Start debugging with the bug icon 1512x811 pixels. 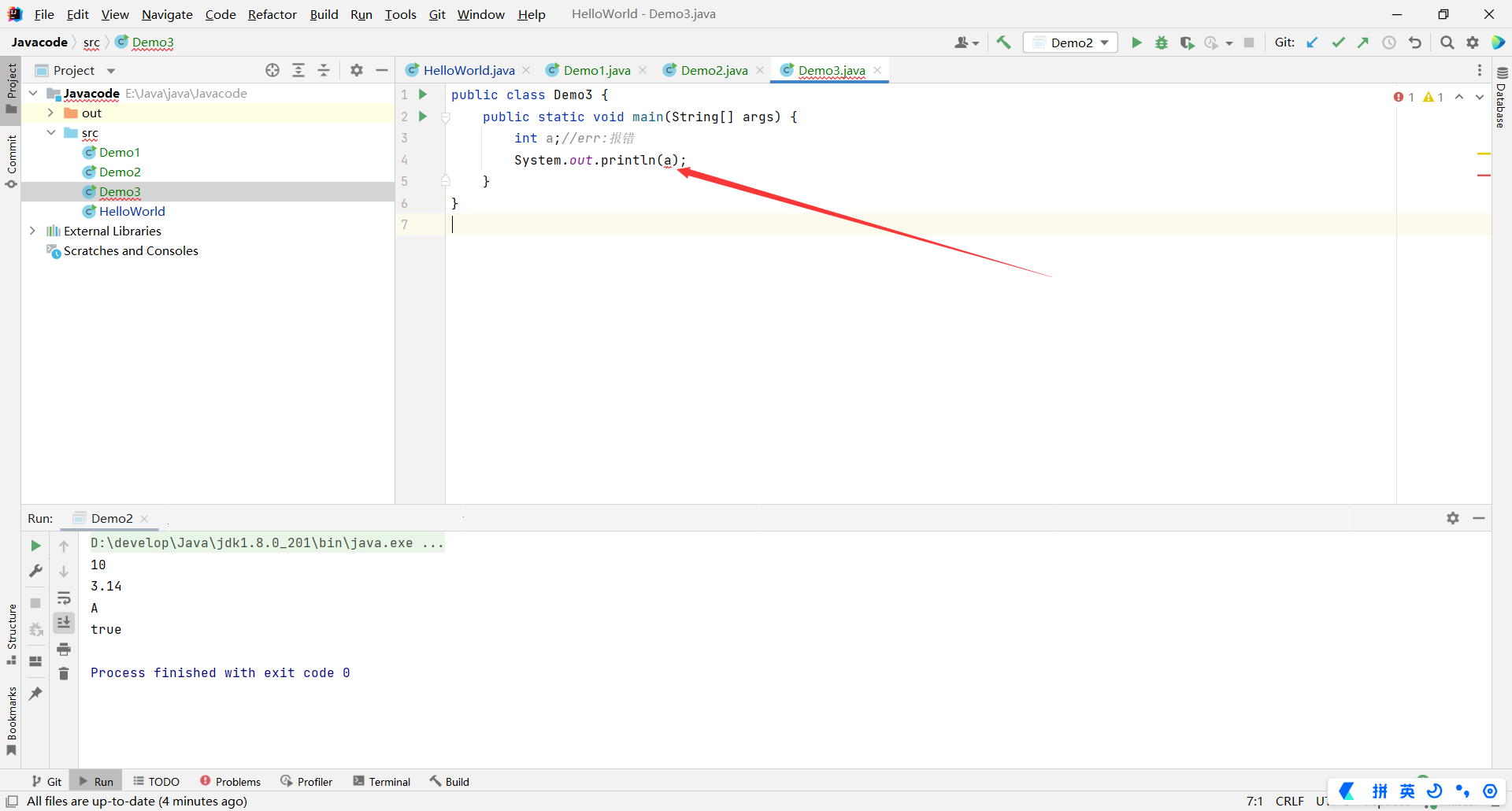(1162, 43)
